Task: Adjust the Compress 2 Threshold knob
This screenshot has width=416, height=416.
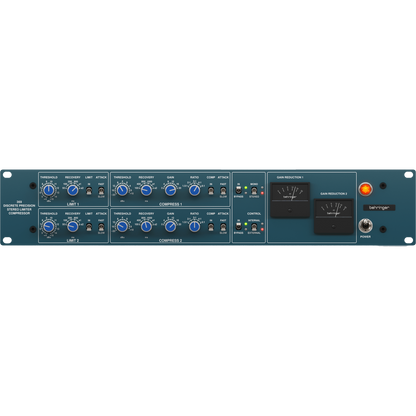Action: click(122, 227)
